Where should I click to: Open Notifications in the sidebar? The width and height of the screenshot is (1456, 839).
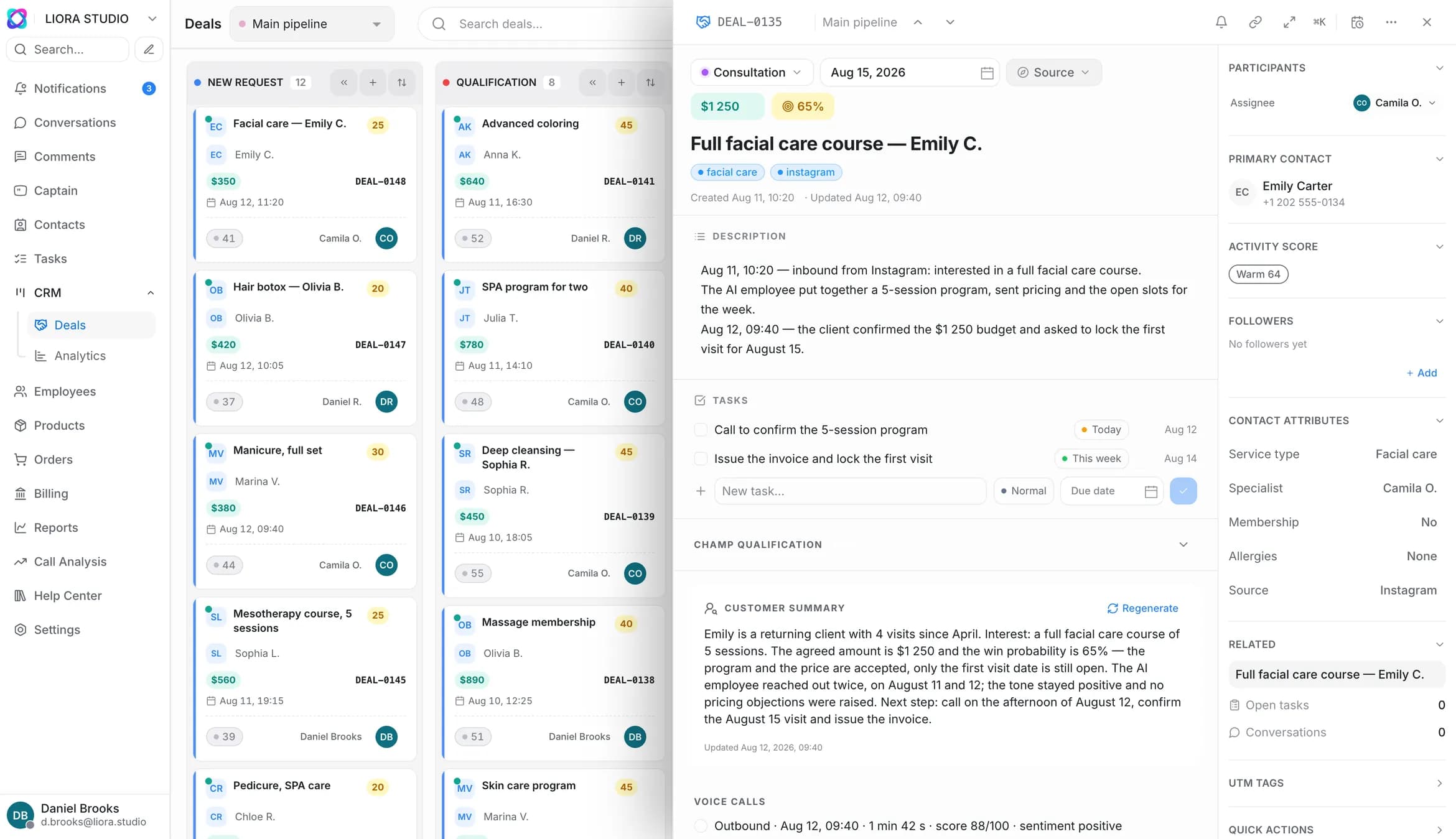pos(85,88)
